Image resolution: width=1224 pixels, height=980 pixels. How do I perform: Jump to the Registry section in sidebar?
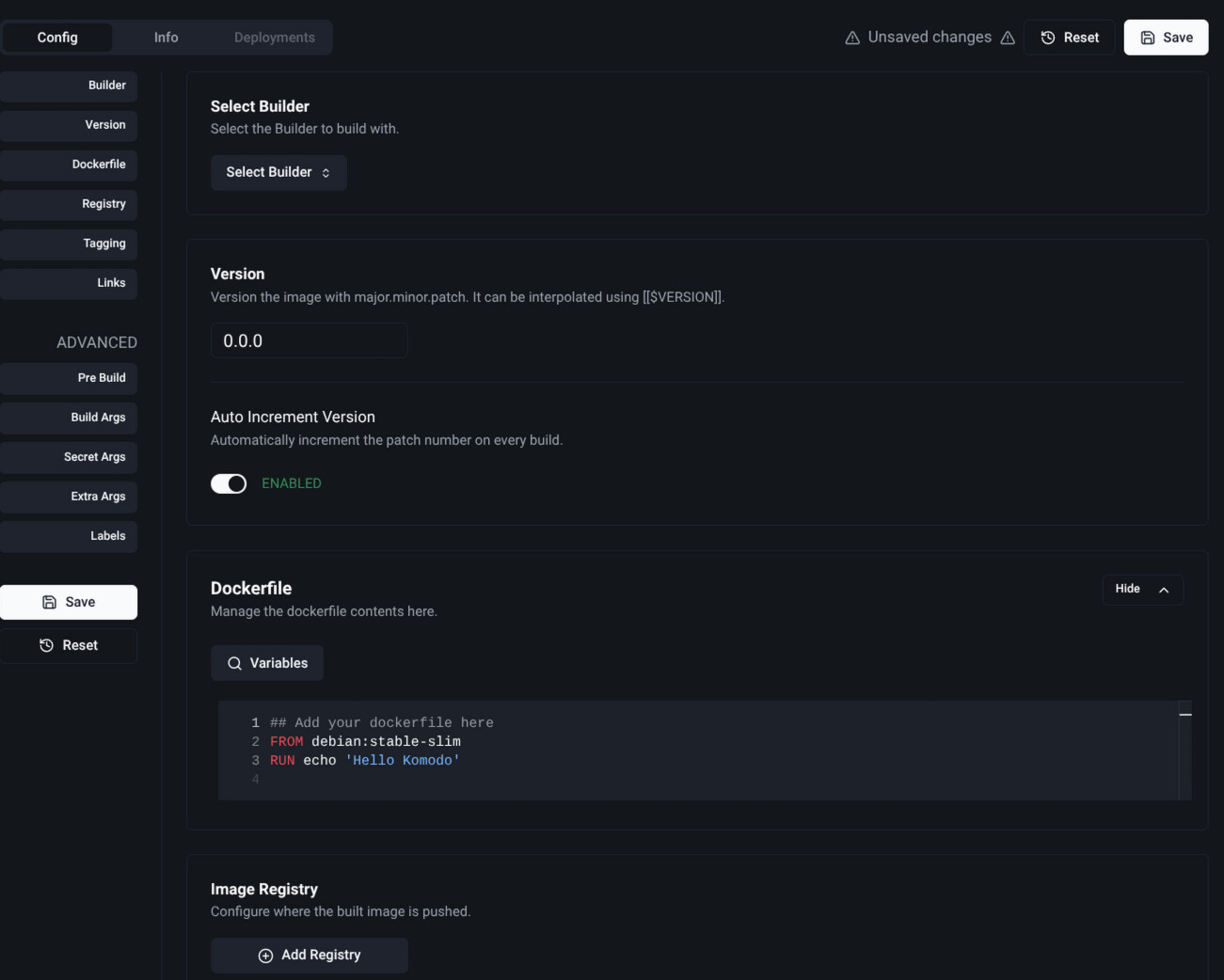pyautogui.click(x=69, y=204)
